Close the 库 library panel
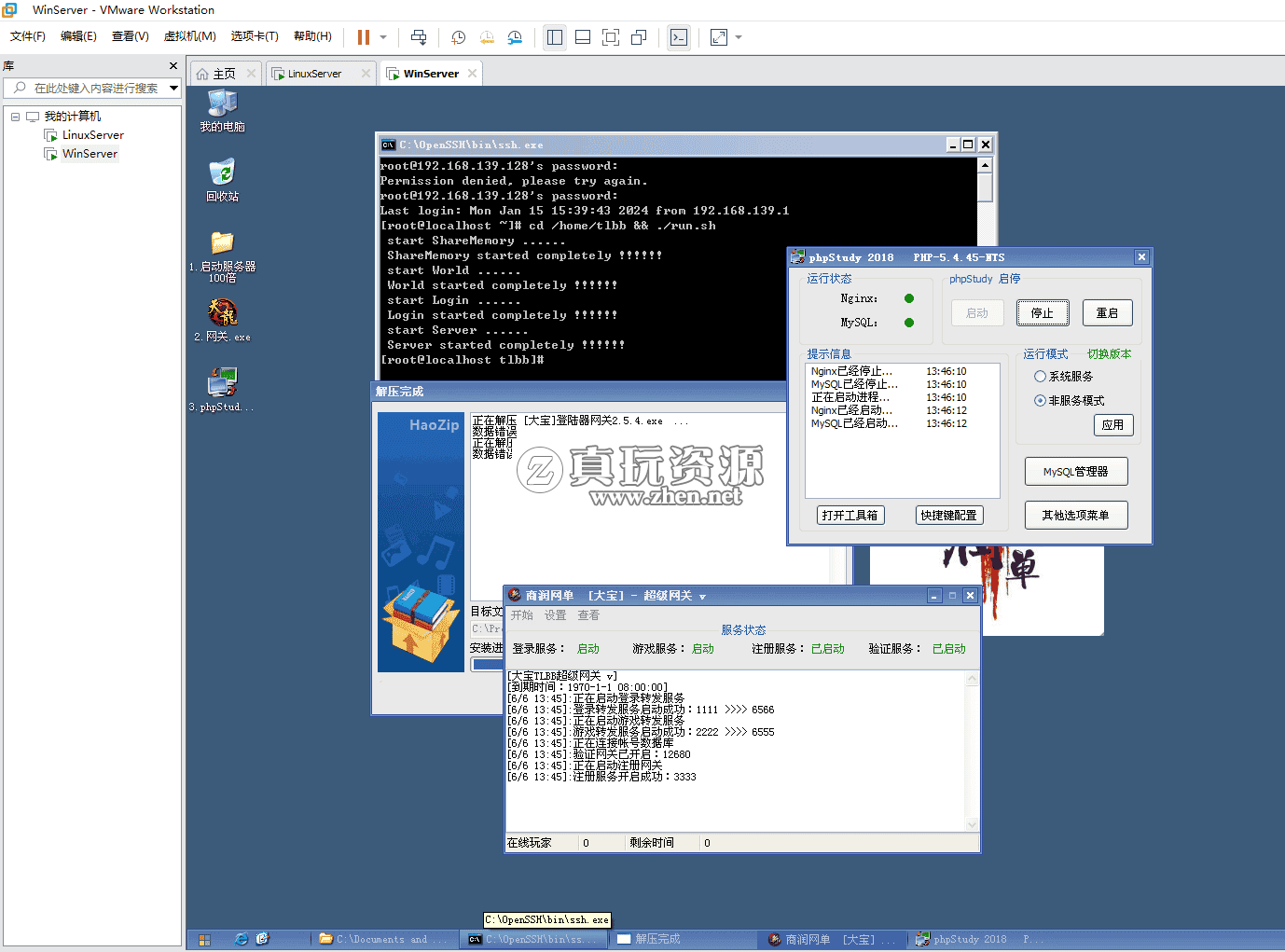 [173, 65]
